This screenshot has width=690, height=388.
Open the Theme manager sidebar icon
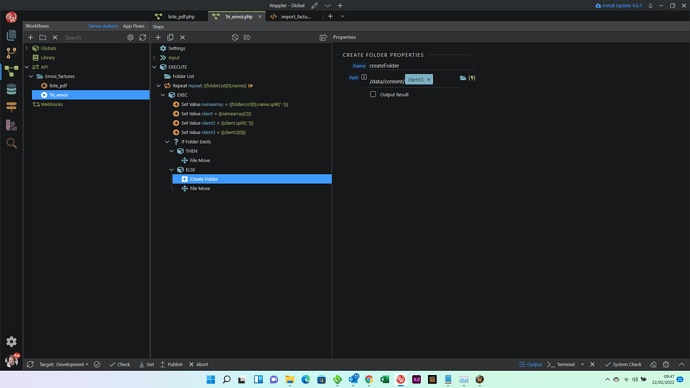[11, 125]
